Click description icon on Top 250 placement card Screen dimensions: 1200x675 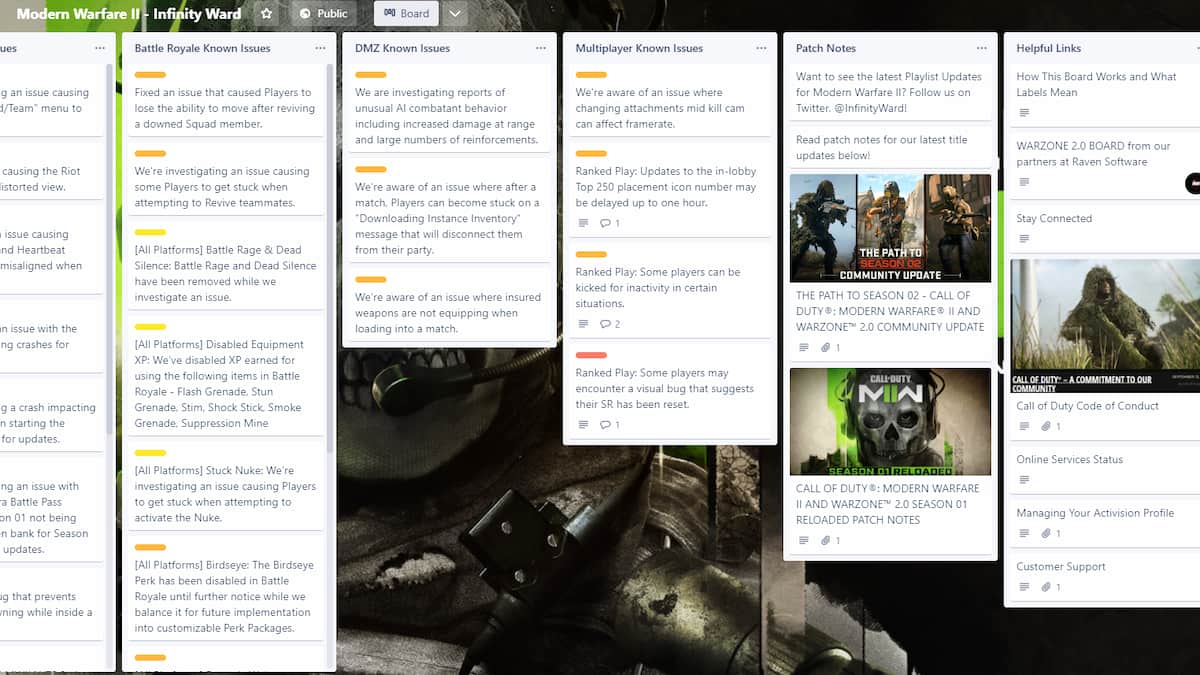pos(583,222)
